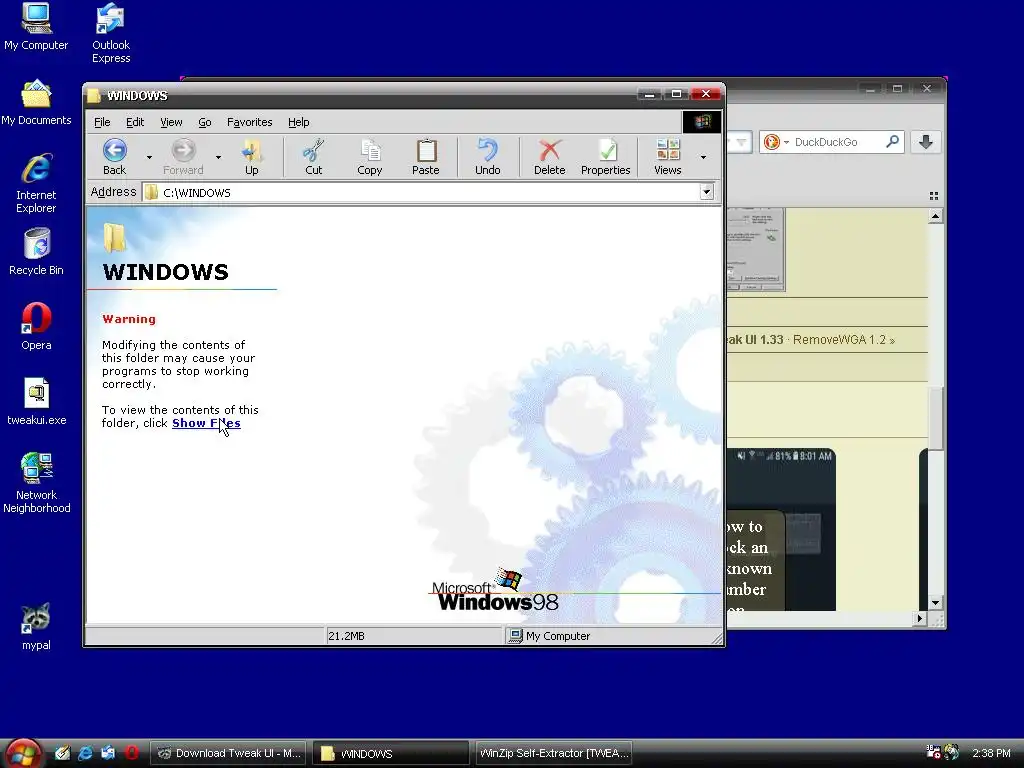Click the greyed Forward toolbar button
This screenshot has height=768, width=1024.
(183, 157)
